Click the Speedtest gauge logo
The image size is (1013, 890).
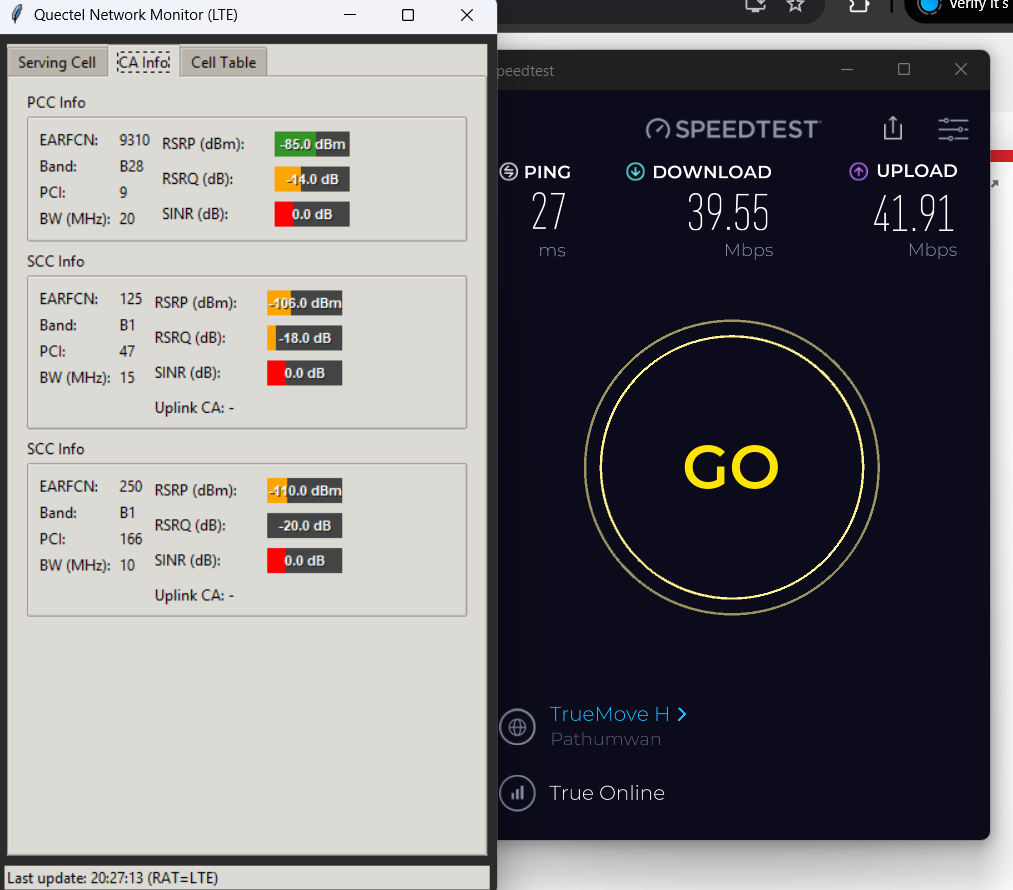[x=656, y=129]
